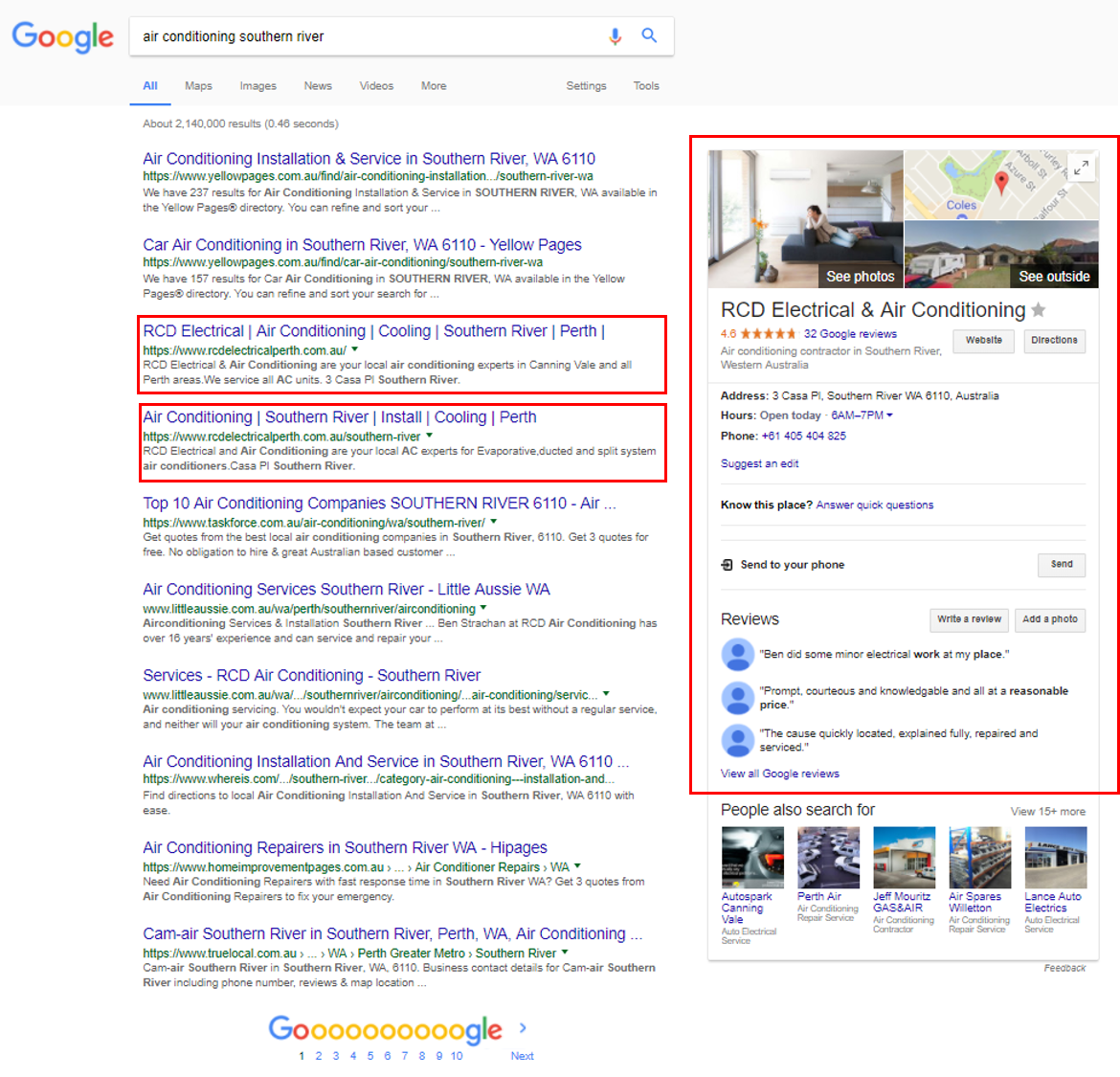
Task: Click Suggest an edit link
Action: click(x=759, y=464)
